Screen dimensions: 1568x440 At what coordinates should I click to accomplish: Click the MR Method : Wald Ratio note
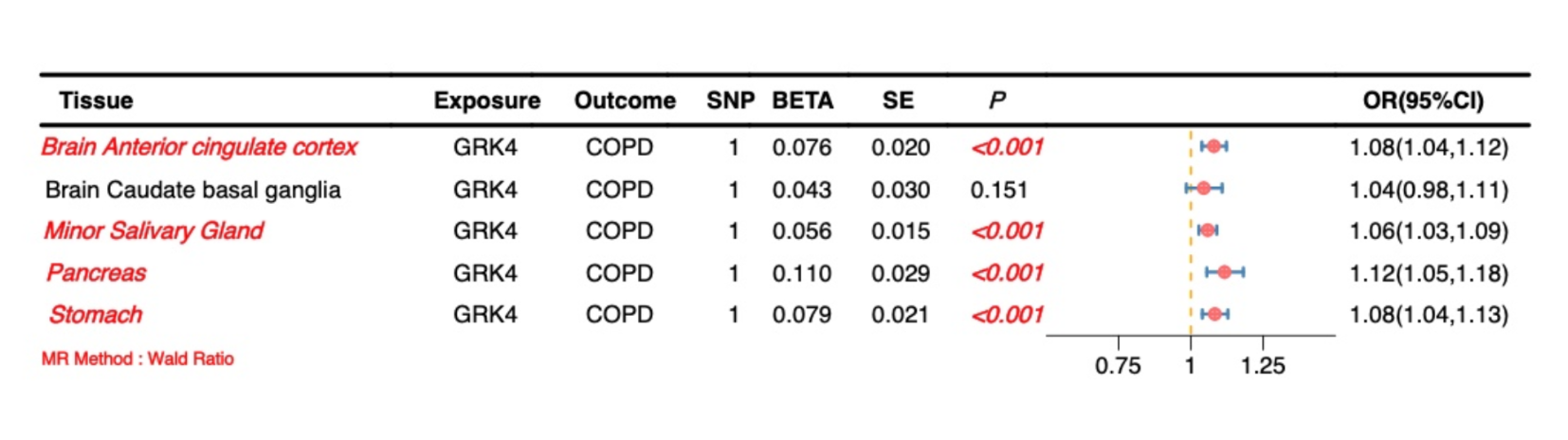click(x=137, y=358)
